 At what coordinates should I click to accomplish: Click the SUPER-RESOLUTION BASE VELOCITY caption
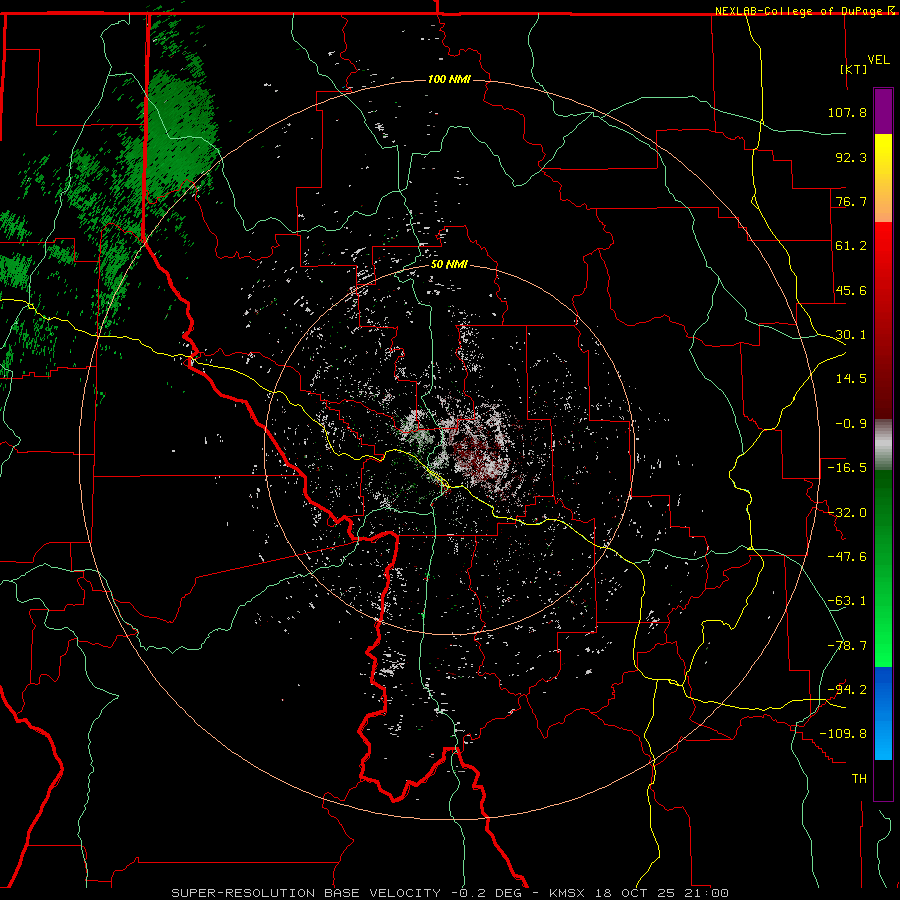(306, 893)
